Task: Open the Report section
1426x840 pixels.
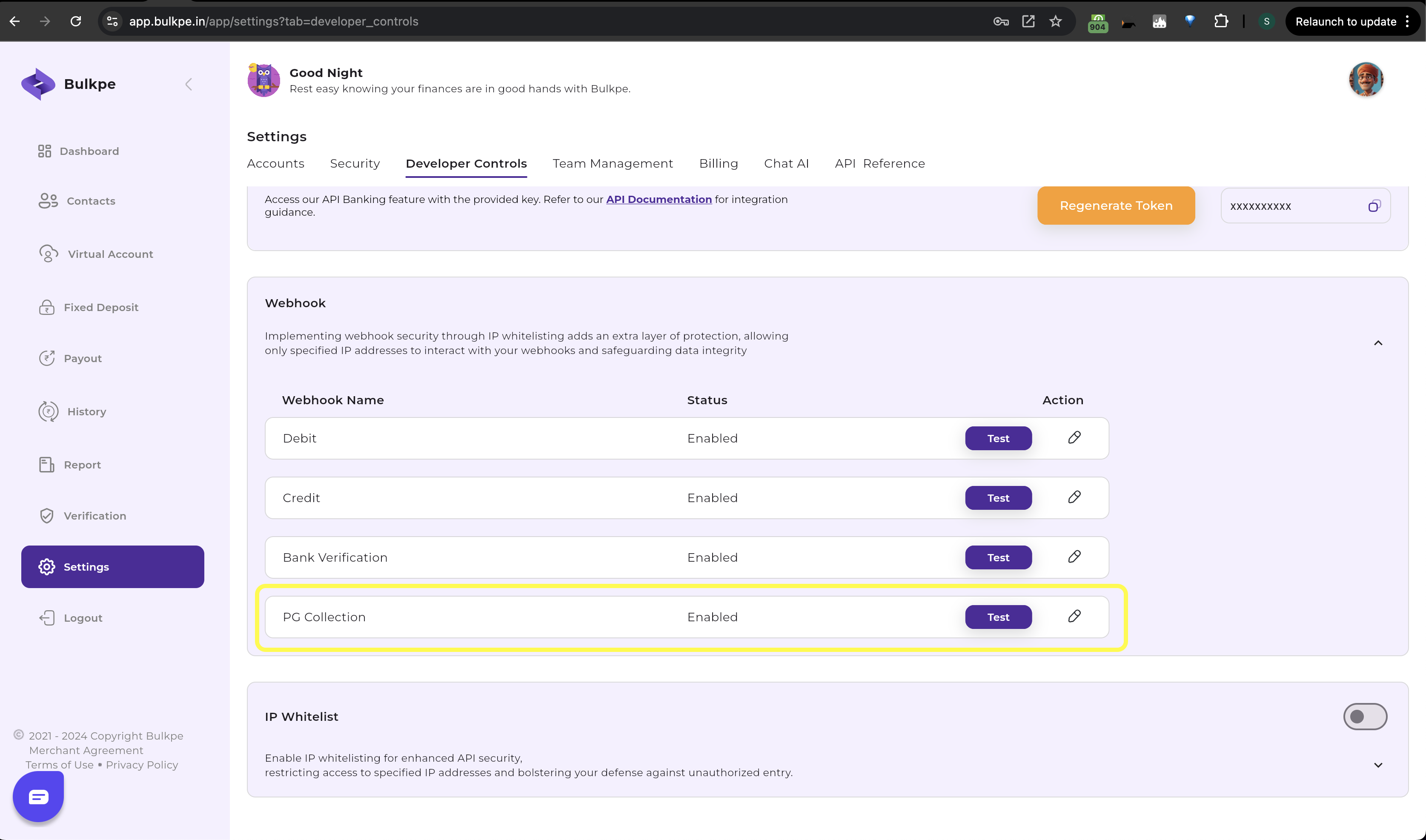Action: [x=70, y=465]
